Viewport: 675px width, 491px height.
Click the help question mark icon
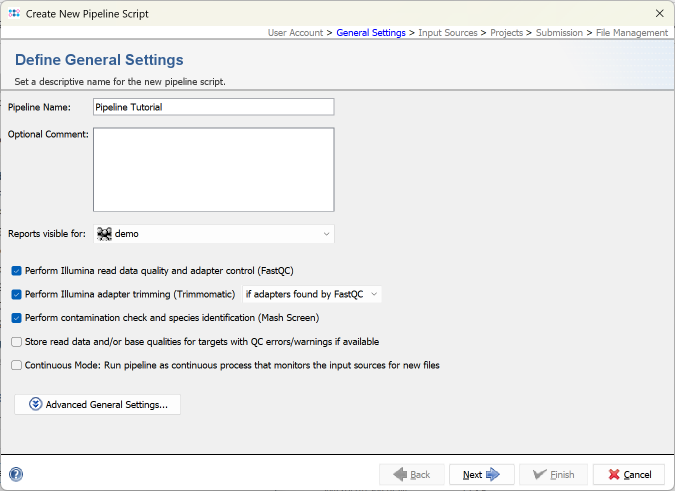tap(16, 475)
